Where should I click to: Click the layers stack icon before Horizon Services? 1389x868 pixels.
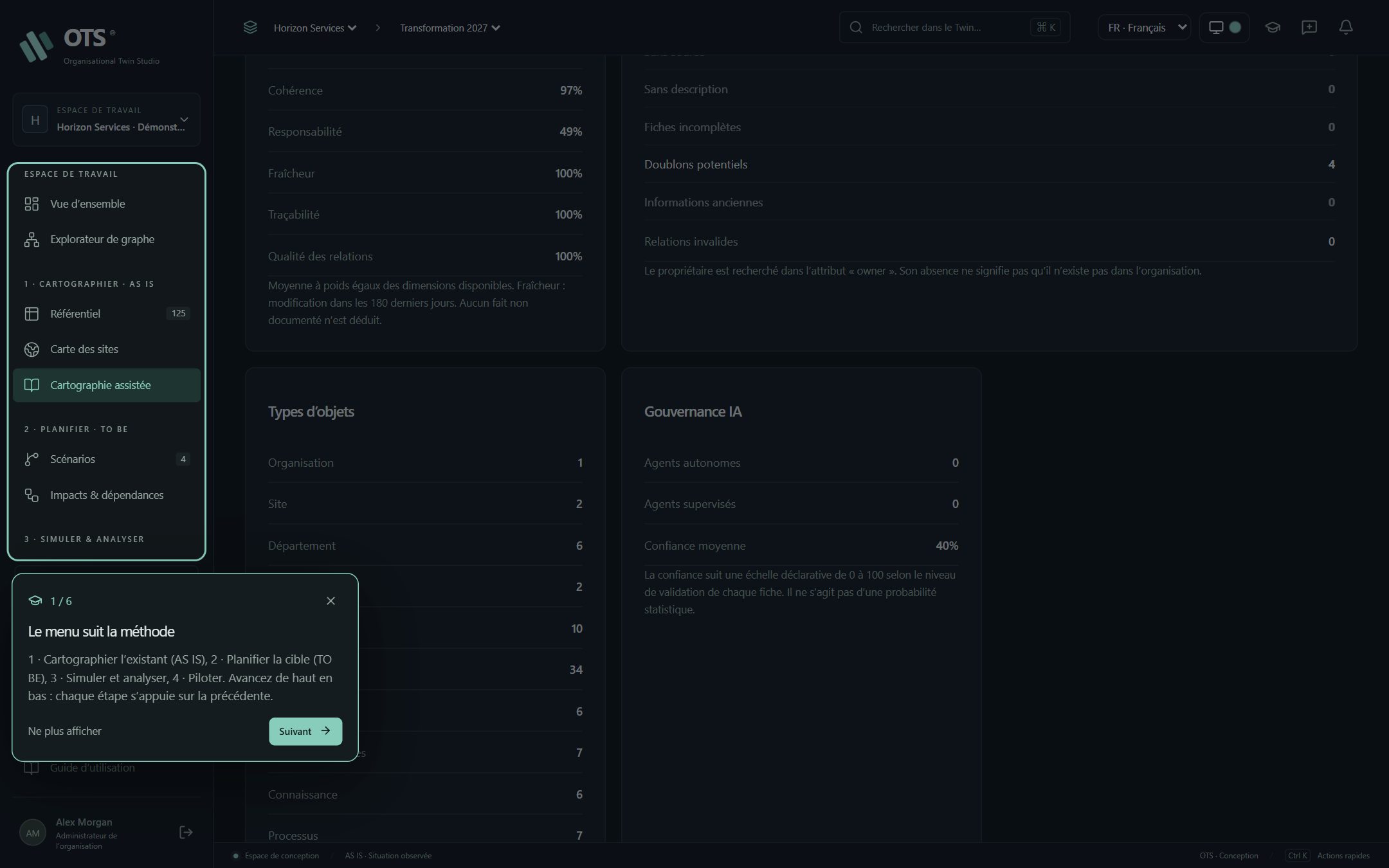click(x=250, y=27)
